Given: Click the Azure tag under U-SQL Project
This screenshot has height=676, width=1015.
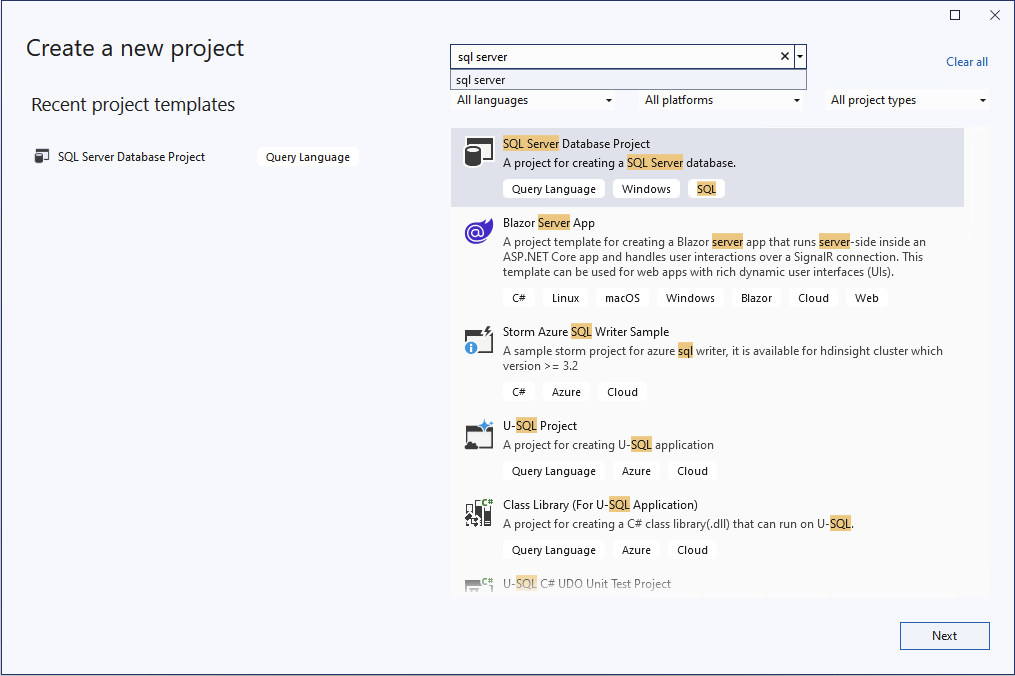Looking at the screenshot, I should pos(636,470).
